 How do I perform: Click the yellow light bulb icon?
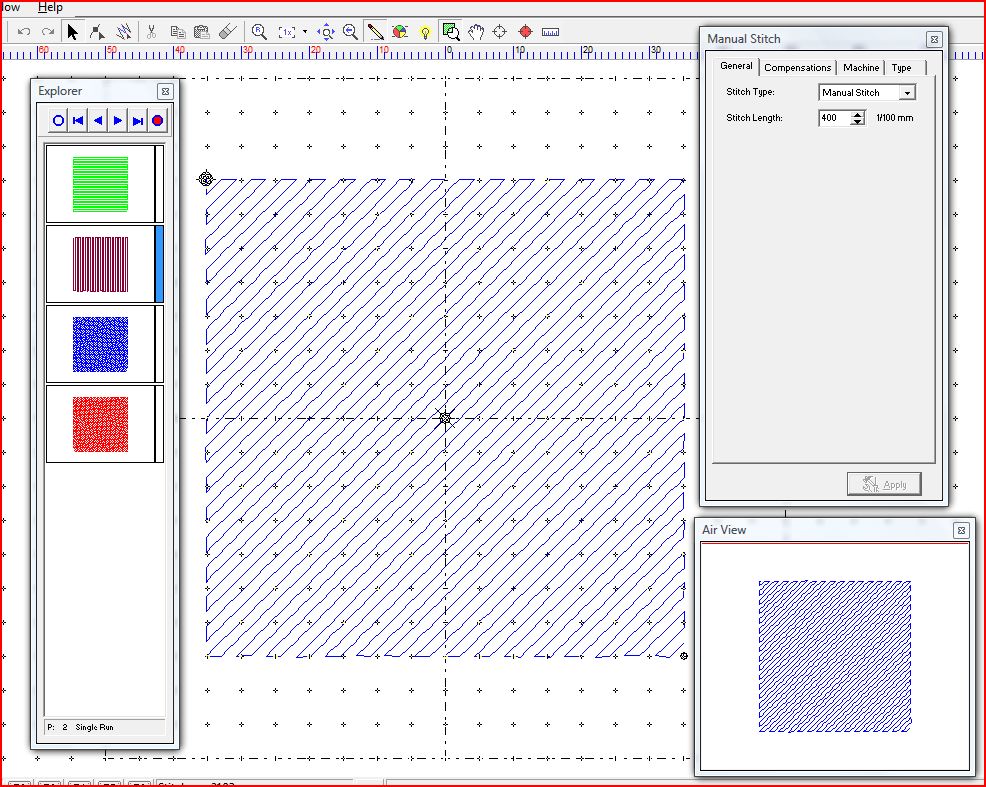[x=425, y=32]
